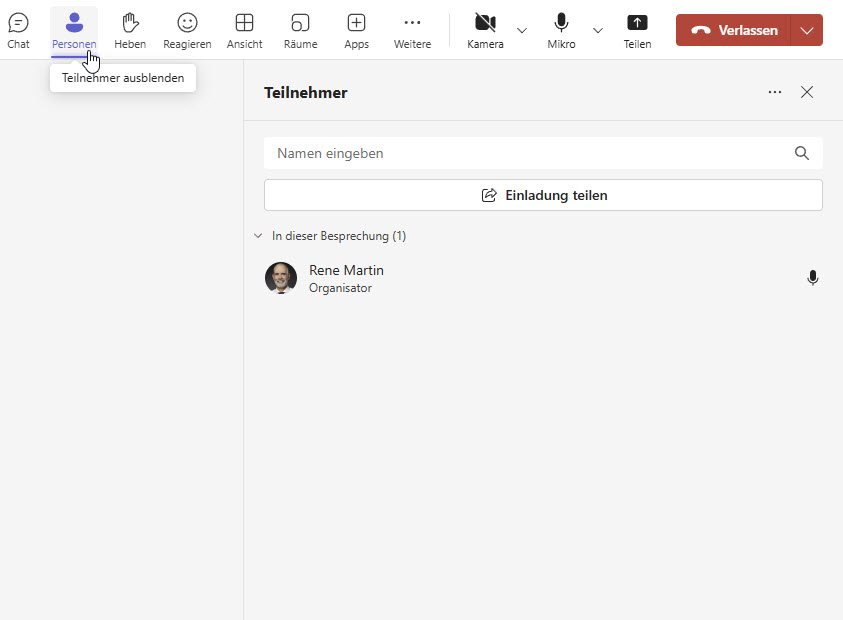Image resolution: width=843 pixels, height=620 pixels.
Task: Open Teilnehmer panel more options
Action: (x=775, y=92)
